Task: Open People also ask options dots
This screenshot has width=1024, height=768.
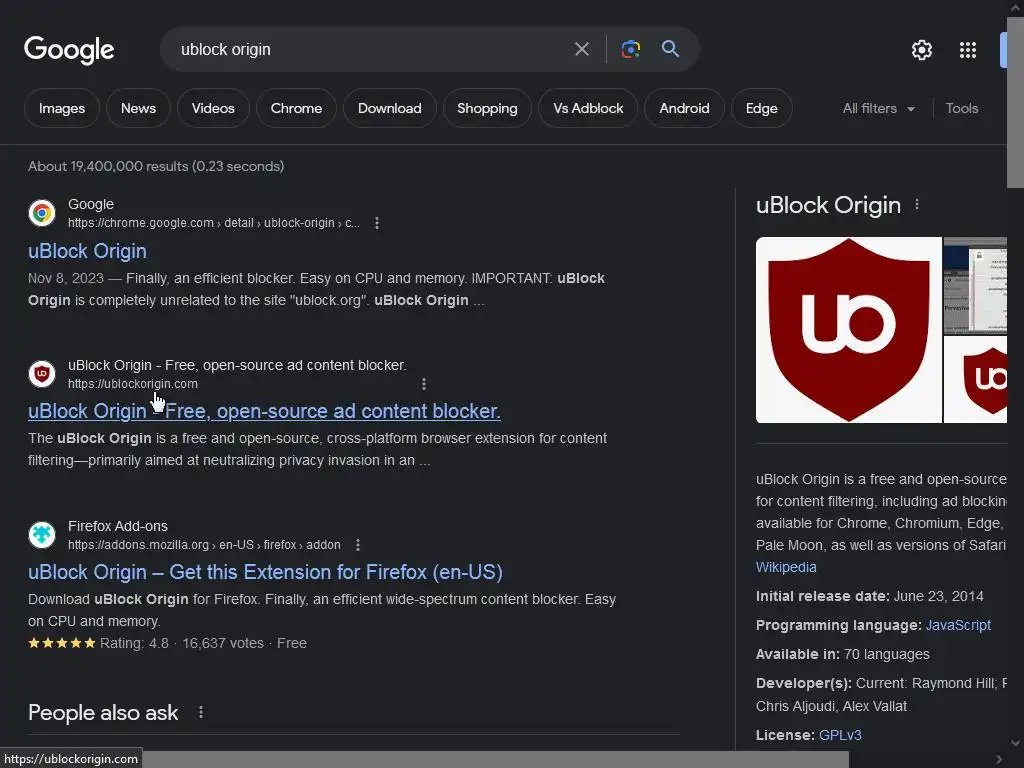Action: pos(200,712)
